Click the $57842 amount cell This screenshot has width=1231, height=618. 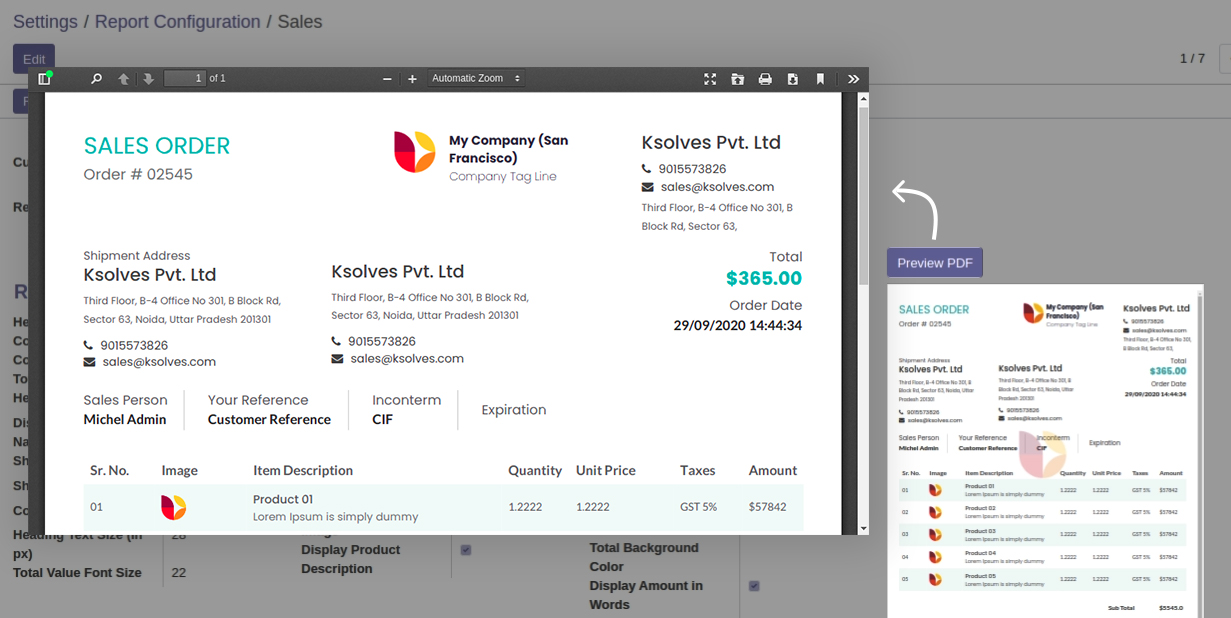tap(767, 507)
